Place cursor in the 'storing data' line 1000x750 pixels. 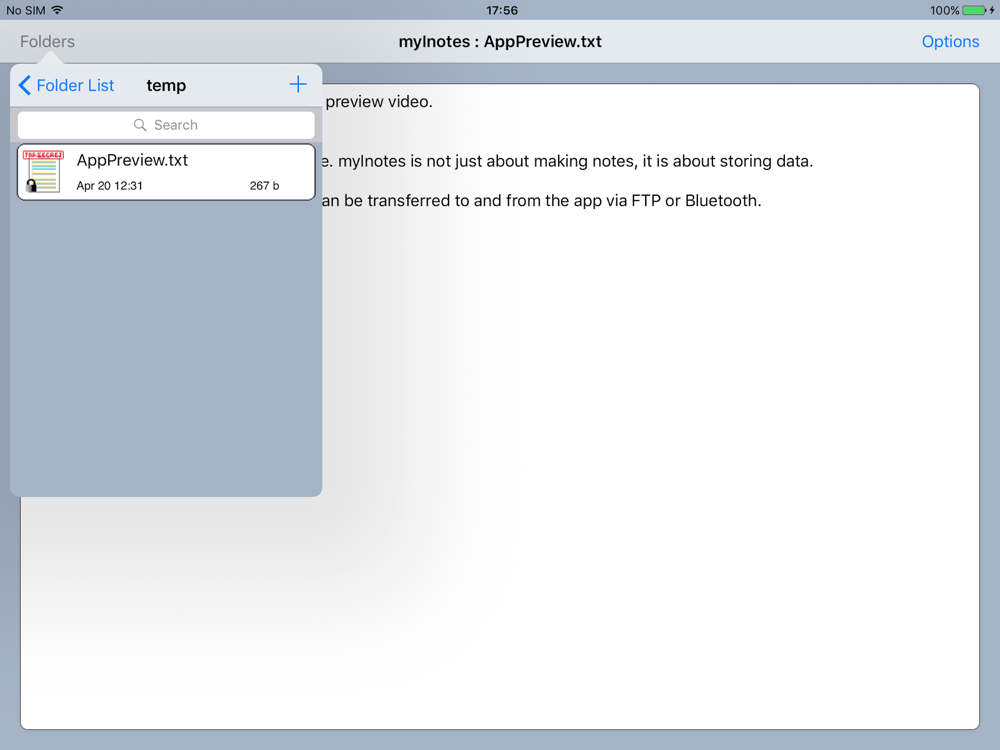(570, 162)
